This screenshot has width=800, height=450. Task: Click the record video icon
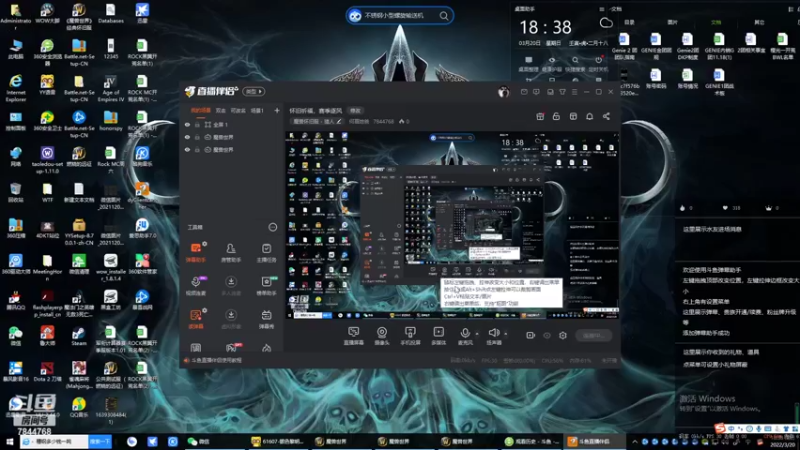[x=530, y=335]
